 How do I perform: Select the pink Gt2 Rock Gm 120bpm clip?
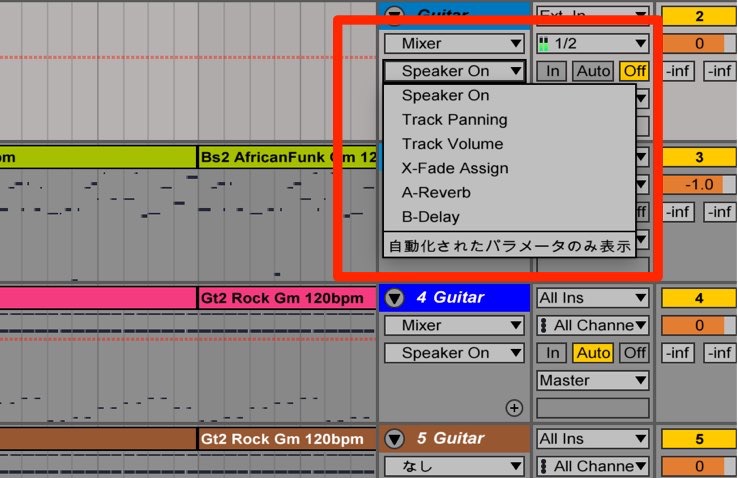tap(287, 298)
